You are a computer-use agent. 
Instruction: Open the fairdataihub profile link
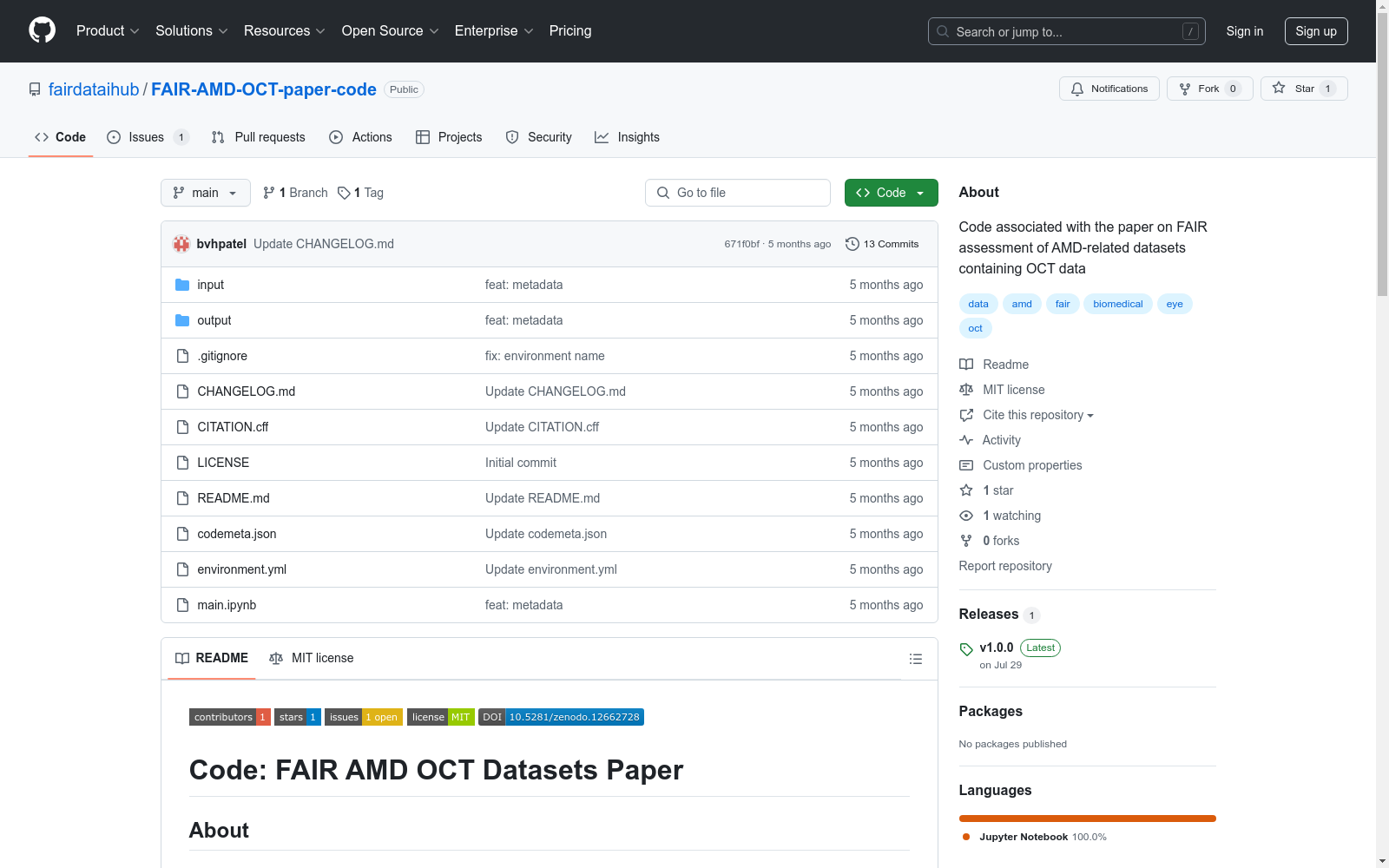[93, 89]
